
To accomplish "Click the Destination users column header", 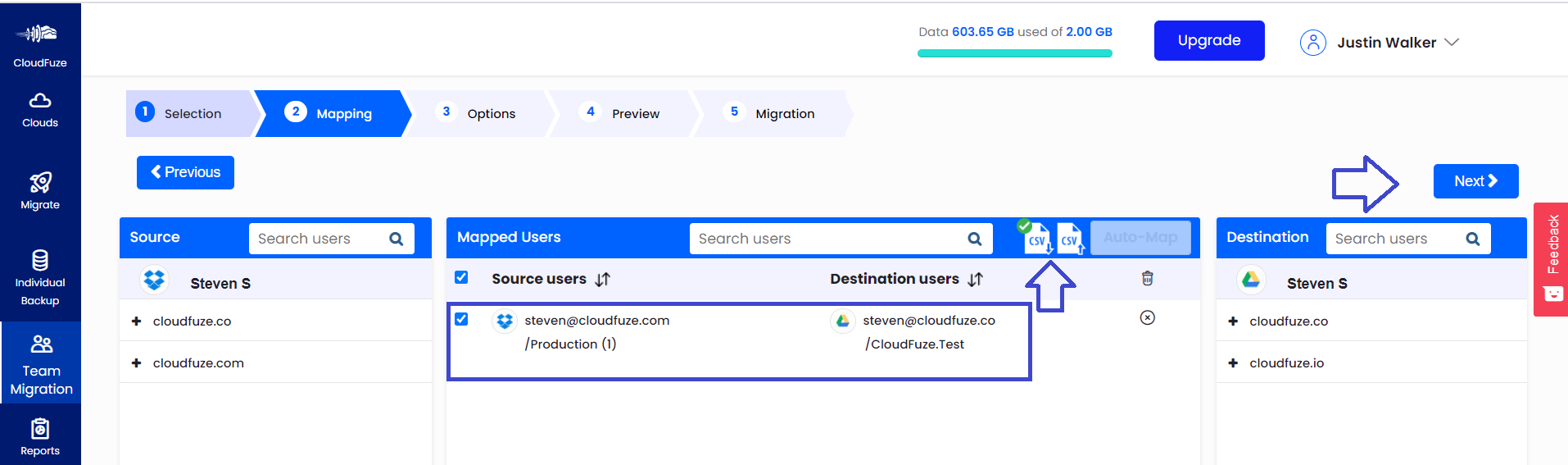I will (895, 279).
